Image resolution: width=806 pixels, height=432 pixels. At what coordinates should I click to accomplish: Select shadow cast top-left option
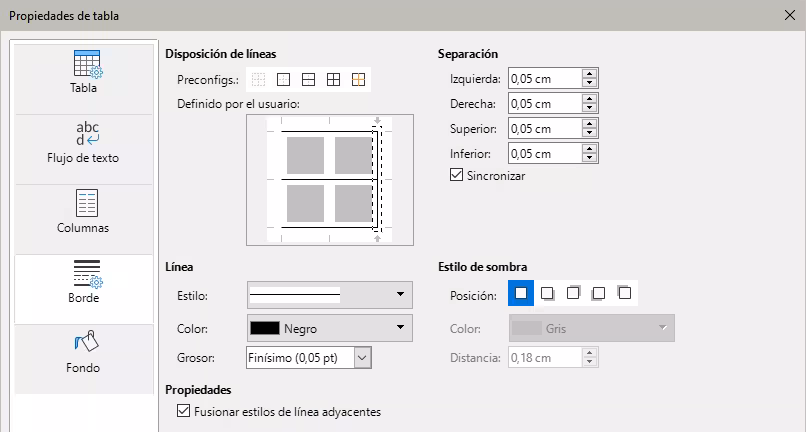click(x=625, y=293)
